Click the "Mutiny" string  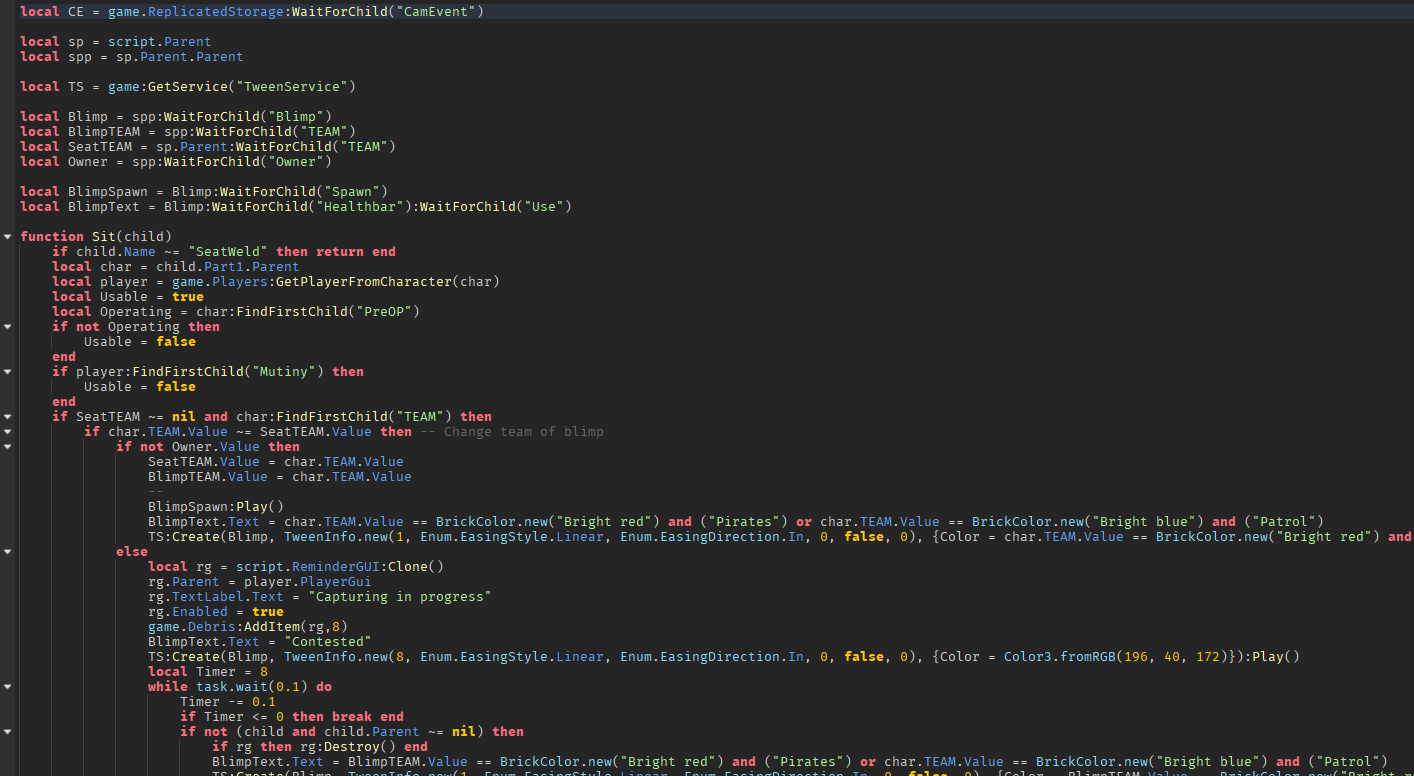(284, 372)
